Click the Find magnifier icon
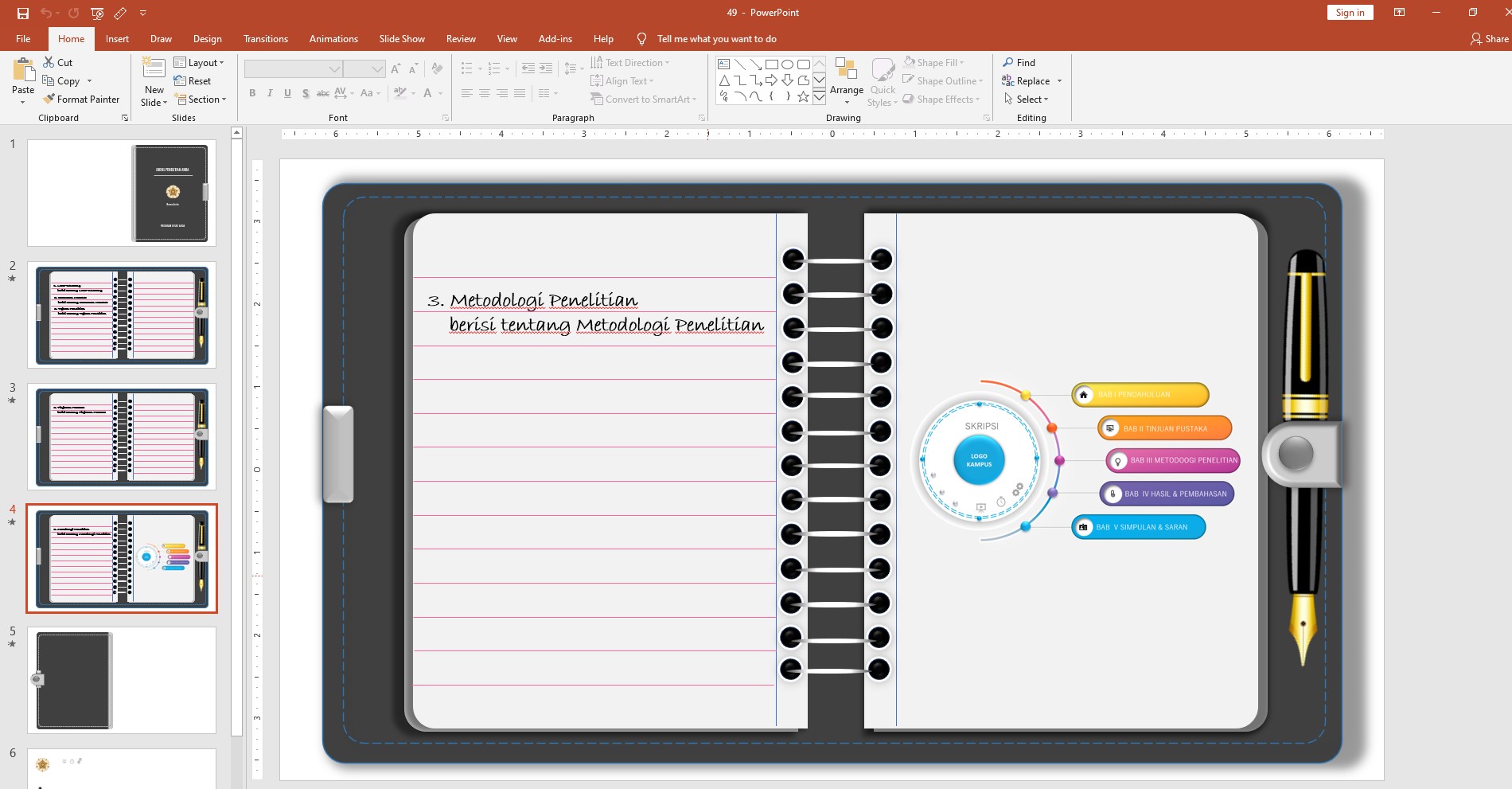The width and height of the screenshot is (1512, 789). tap(1008, 62)
